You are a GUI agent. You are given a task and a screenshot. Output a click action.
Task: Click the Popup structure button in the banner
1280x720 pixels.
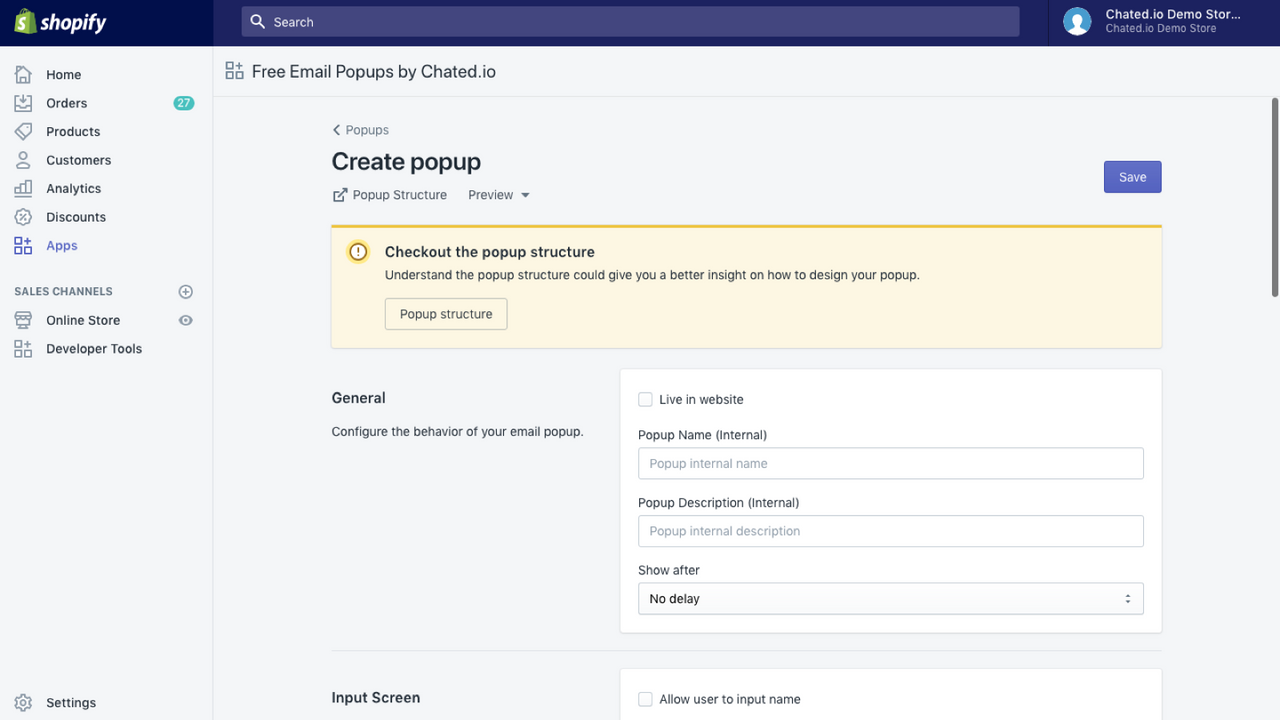click(x=445, y=313)
